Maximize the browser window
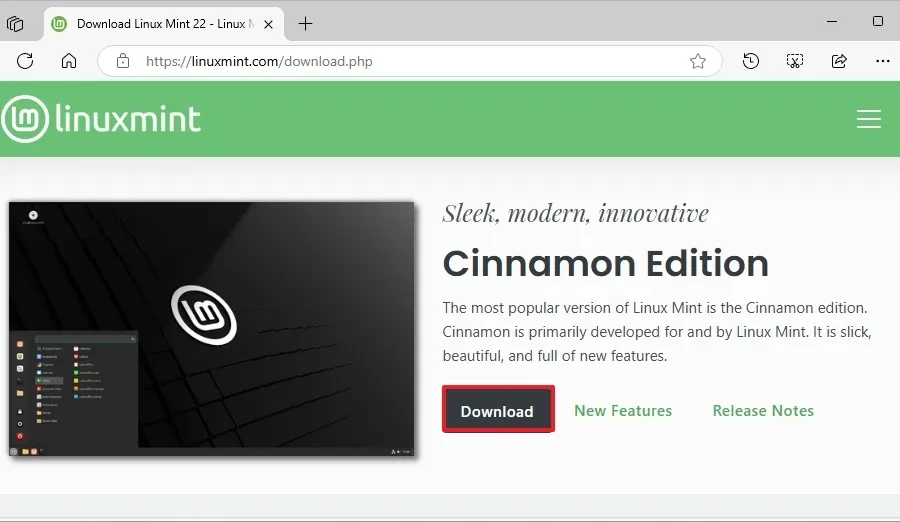 coord(878,21)
